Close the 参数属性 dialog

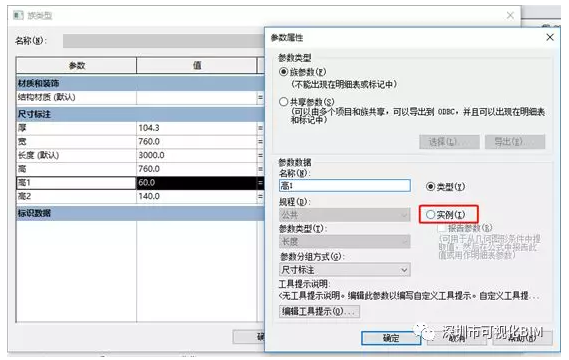[x=550, y=37]
